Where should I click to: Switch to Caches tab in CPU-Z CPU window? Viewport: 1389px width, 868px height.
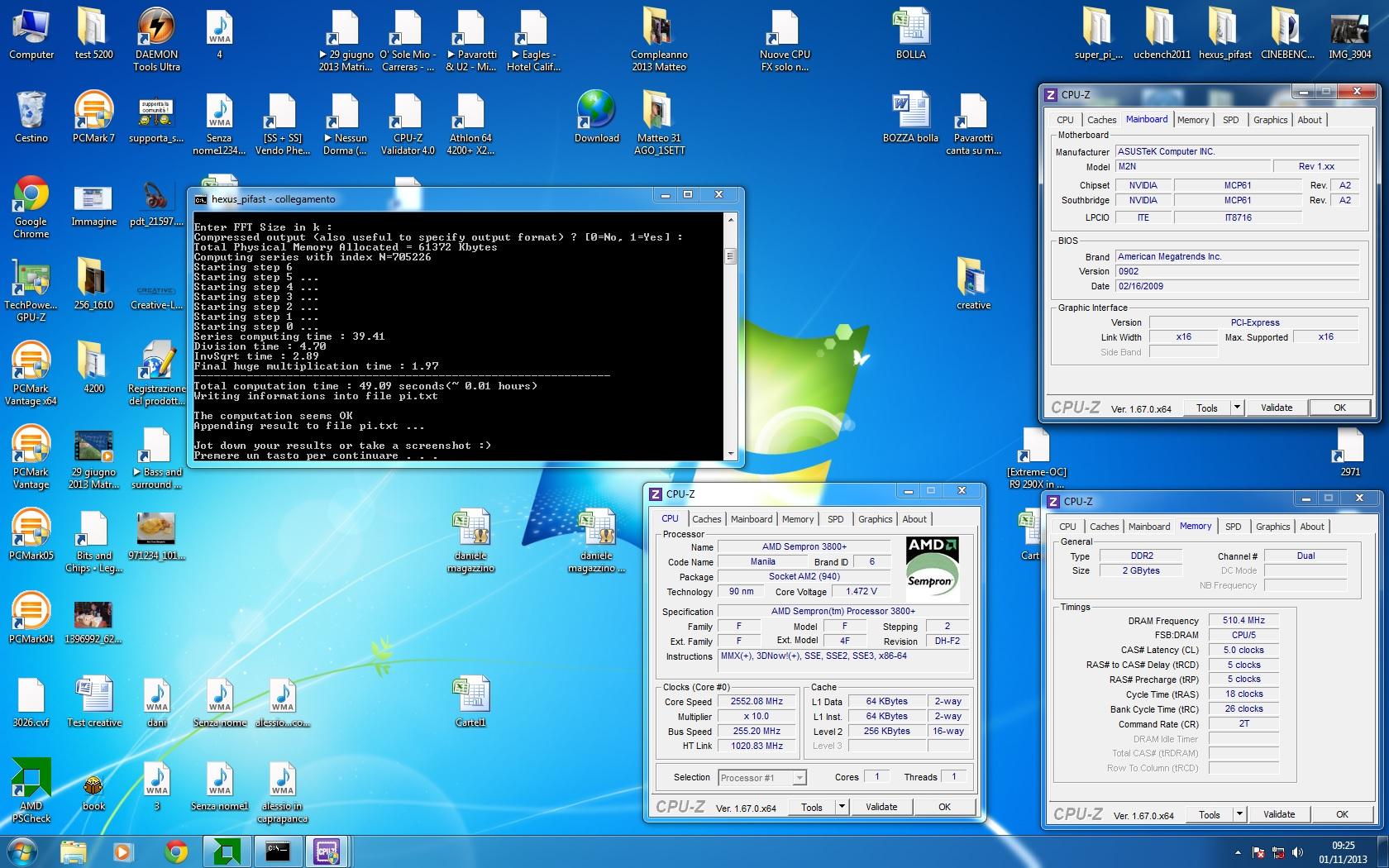(707, 519)
